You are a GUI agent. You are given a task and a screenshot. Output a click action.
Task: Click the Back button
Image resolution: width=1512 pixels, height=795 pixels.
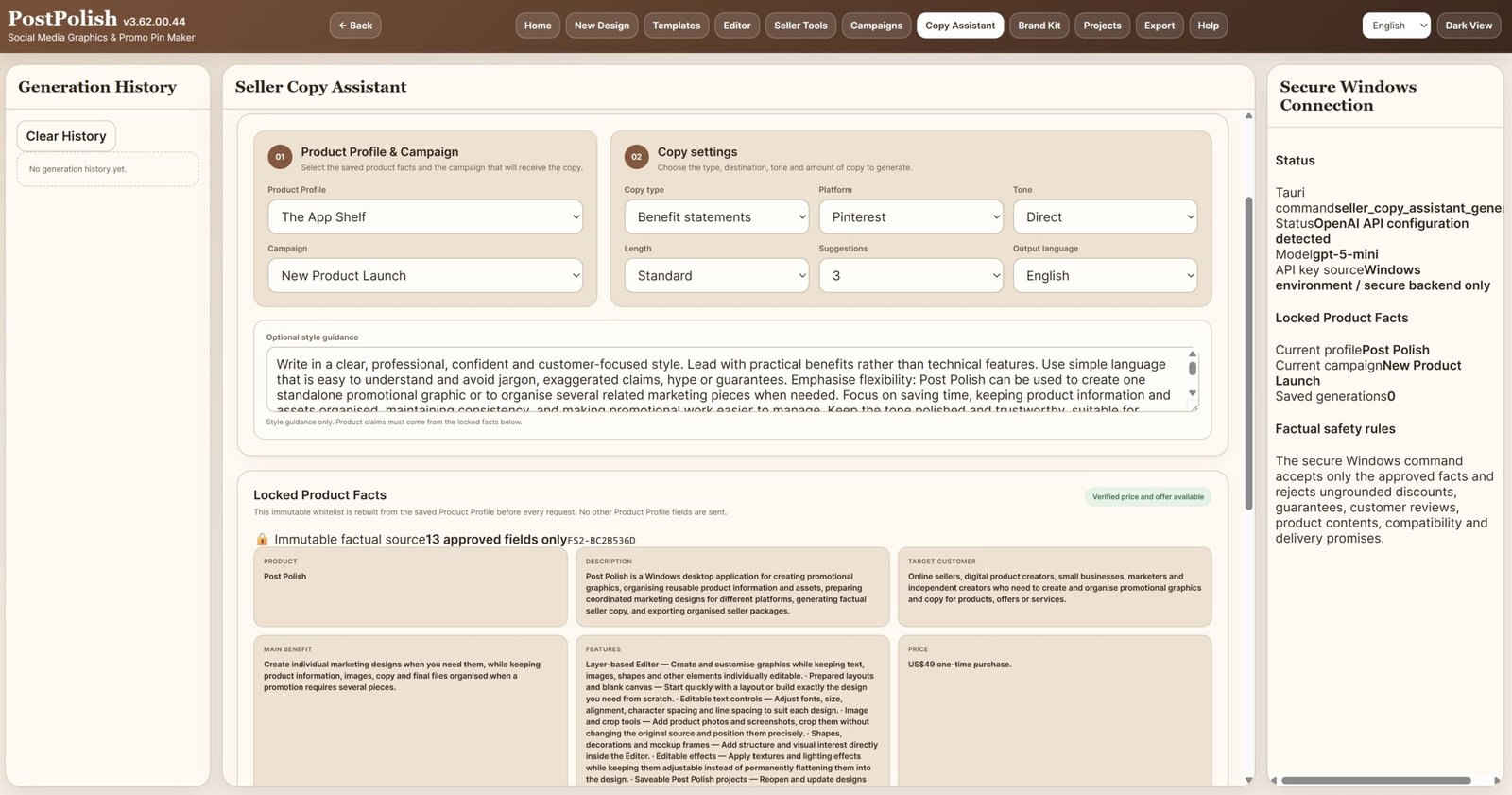pyautogui.click(x=355, y=26)
